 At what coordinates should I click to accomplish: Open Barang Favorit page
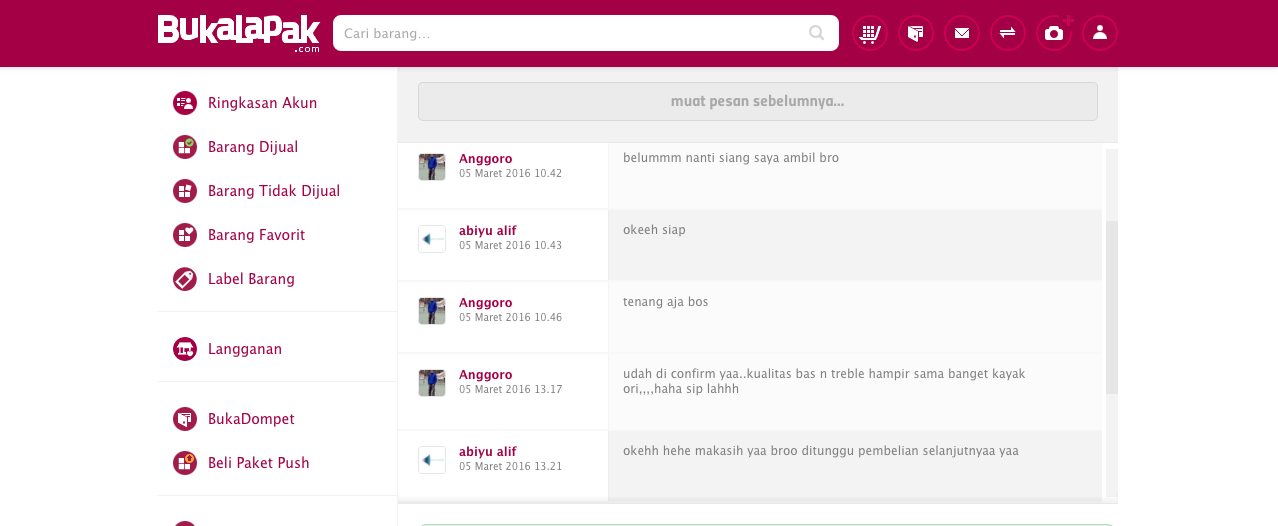click(256, 235)
